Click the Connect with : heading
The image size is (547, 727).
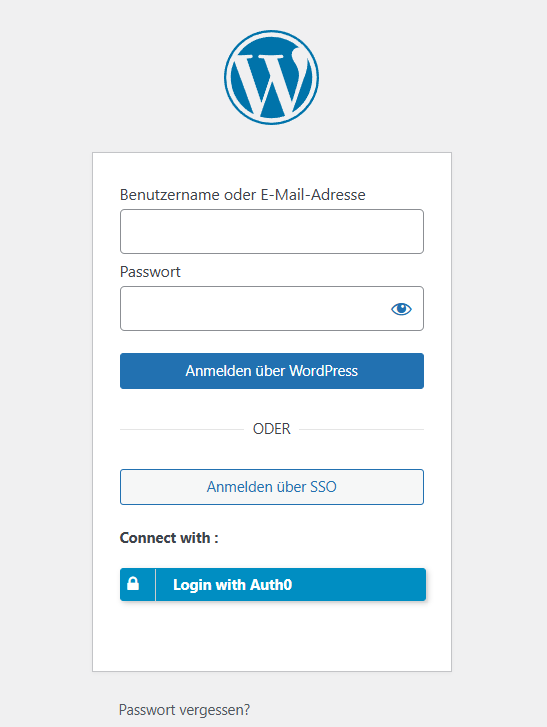click(x=169, y=538)
